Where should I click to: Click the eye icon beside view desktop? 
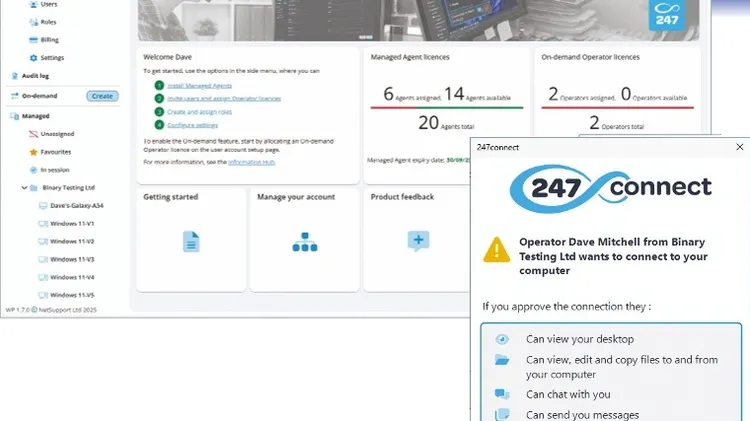coord(502,339)
